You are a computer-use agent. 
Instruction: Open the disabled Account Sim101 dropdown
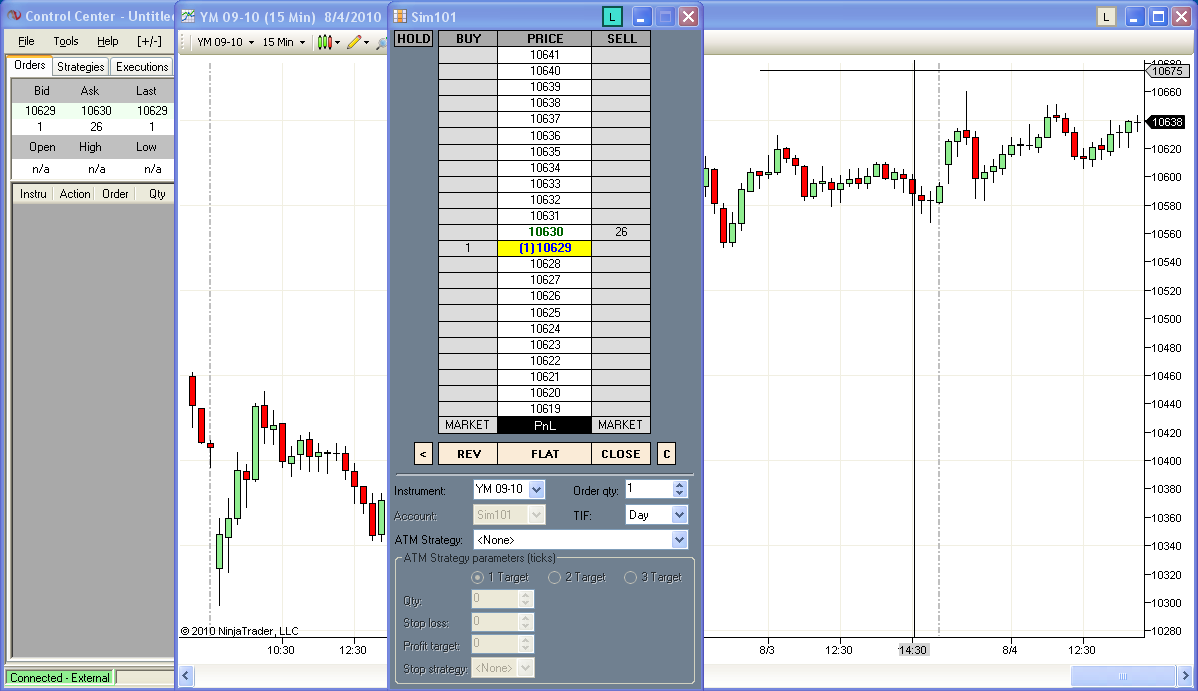point(536,515)
